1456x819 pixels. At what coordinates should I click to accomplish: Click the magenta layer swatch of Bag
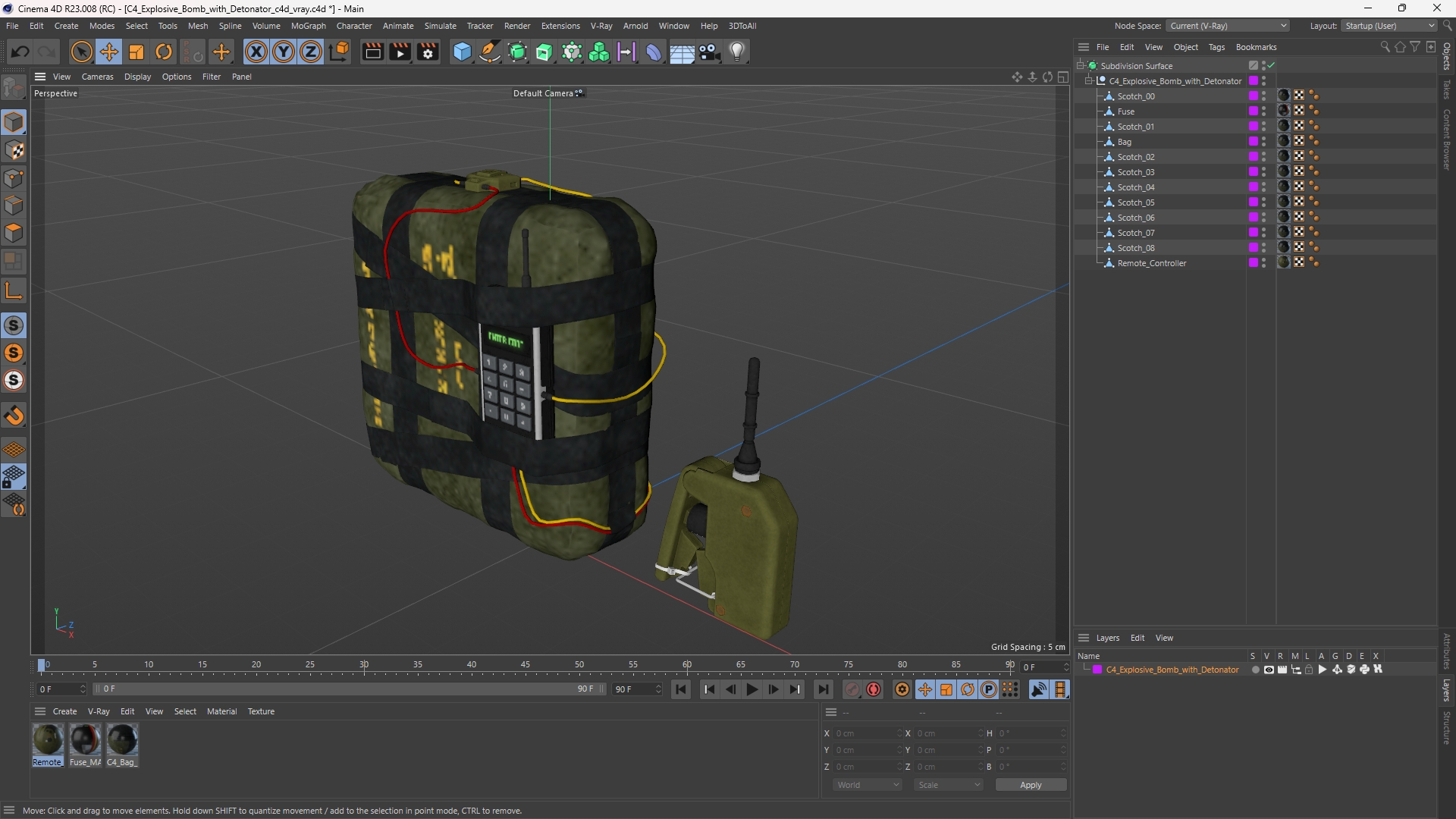pos(1253,142)
